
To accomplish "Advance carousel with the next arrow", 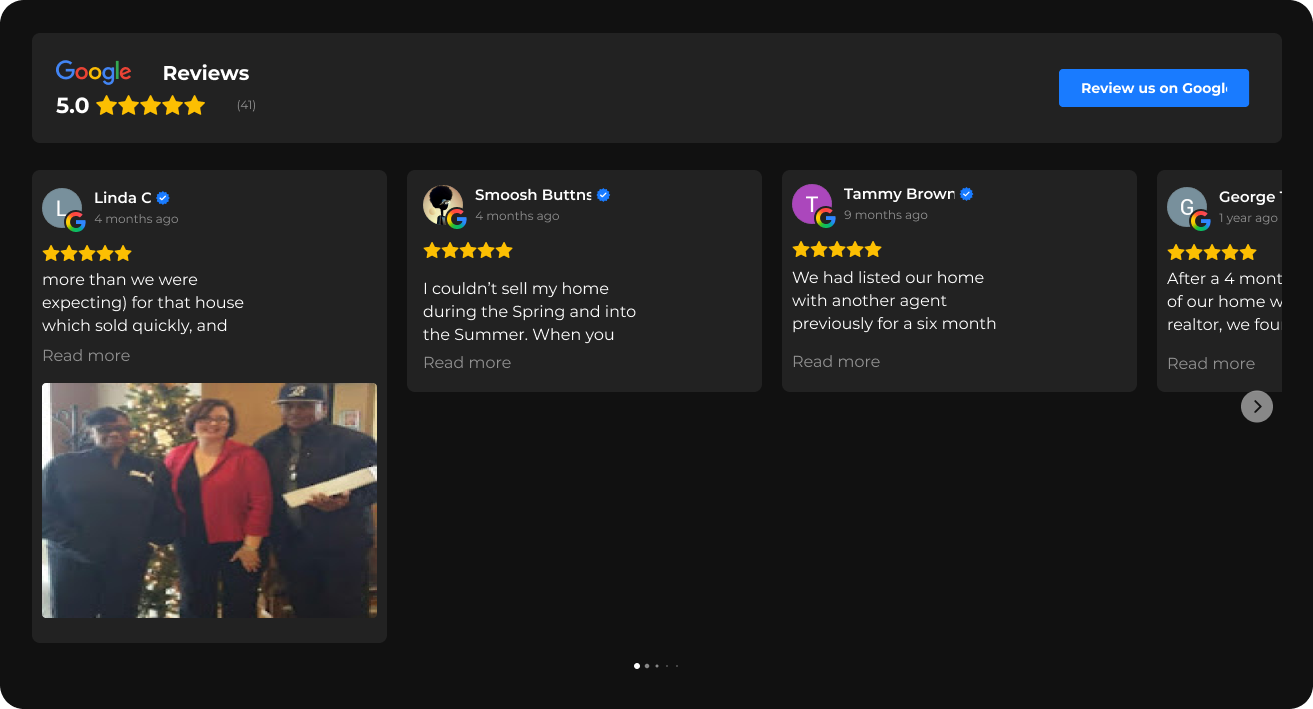I will click(1257, 406).
